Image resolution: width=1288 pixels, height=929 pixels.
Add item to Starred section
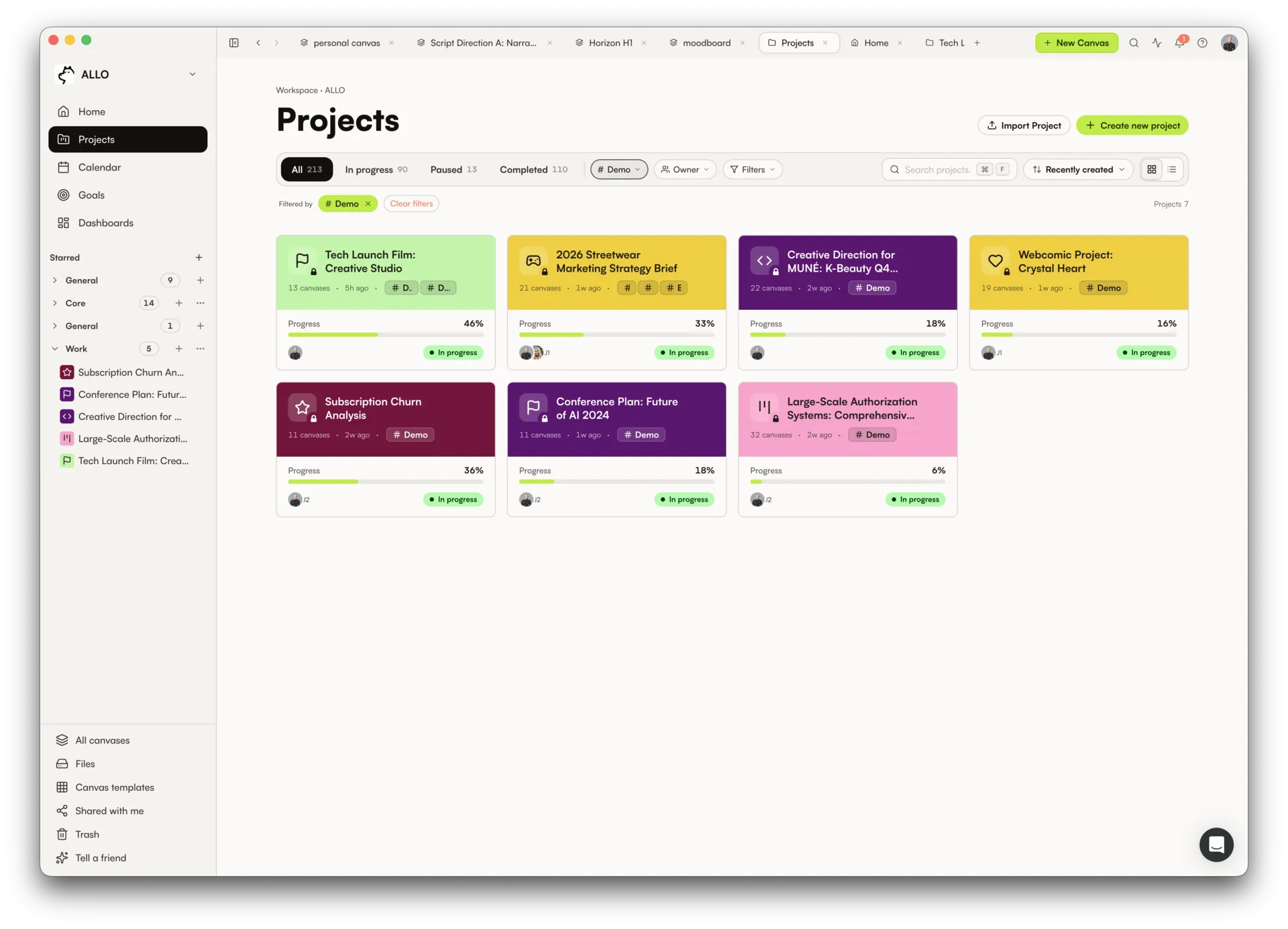pos(199,258)
